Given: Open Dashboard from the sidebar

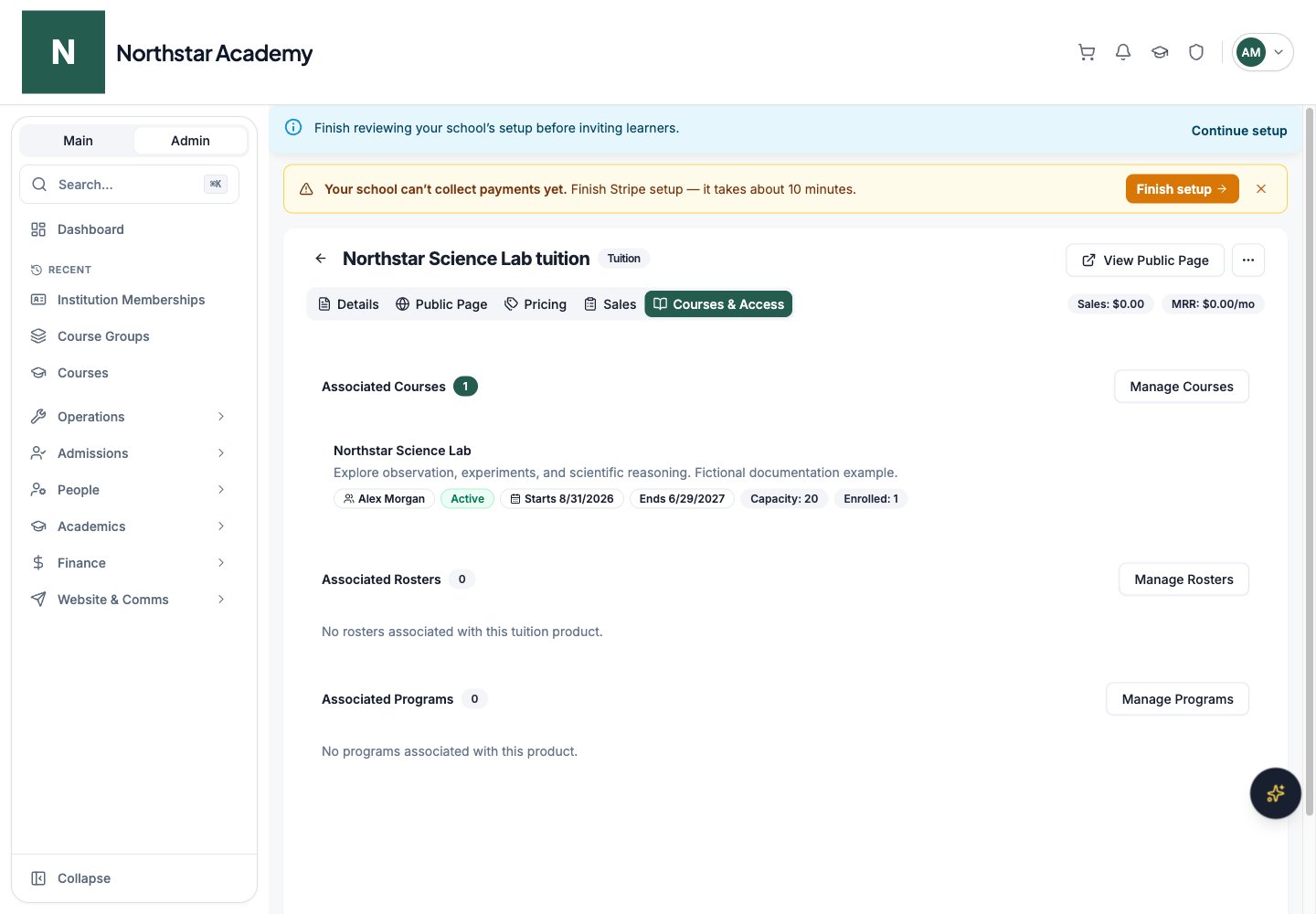Looking at the screenshot, I should (x=90, y=229).
